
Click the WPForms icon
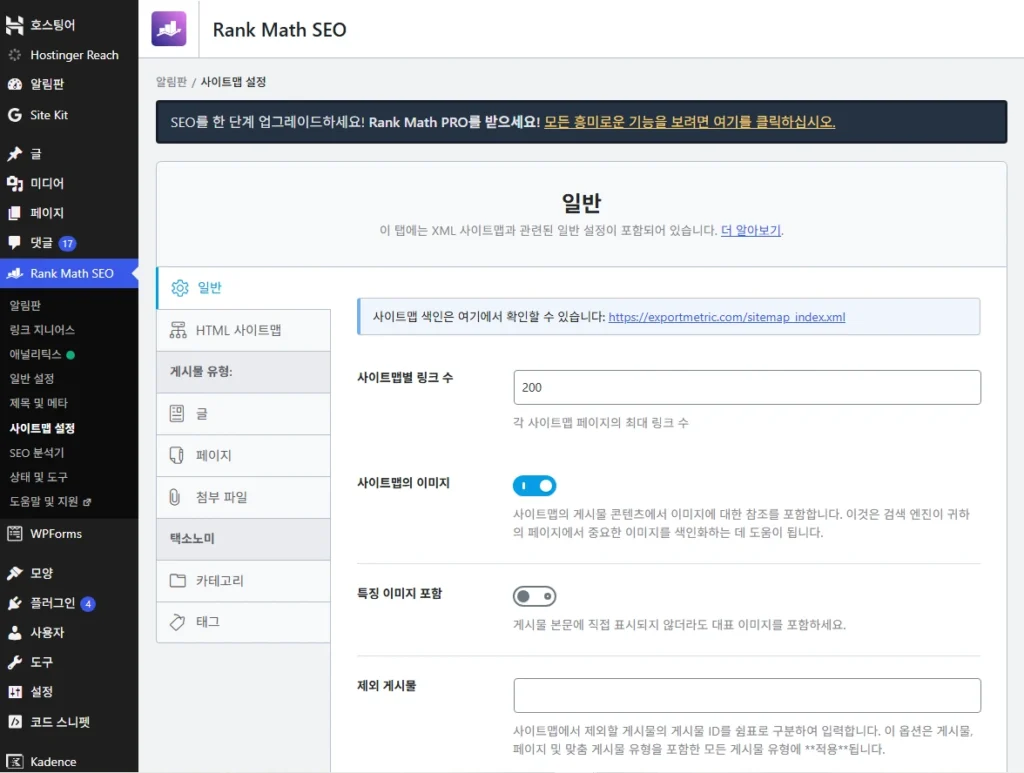click(x=14, y=533)
